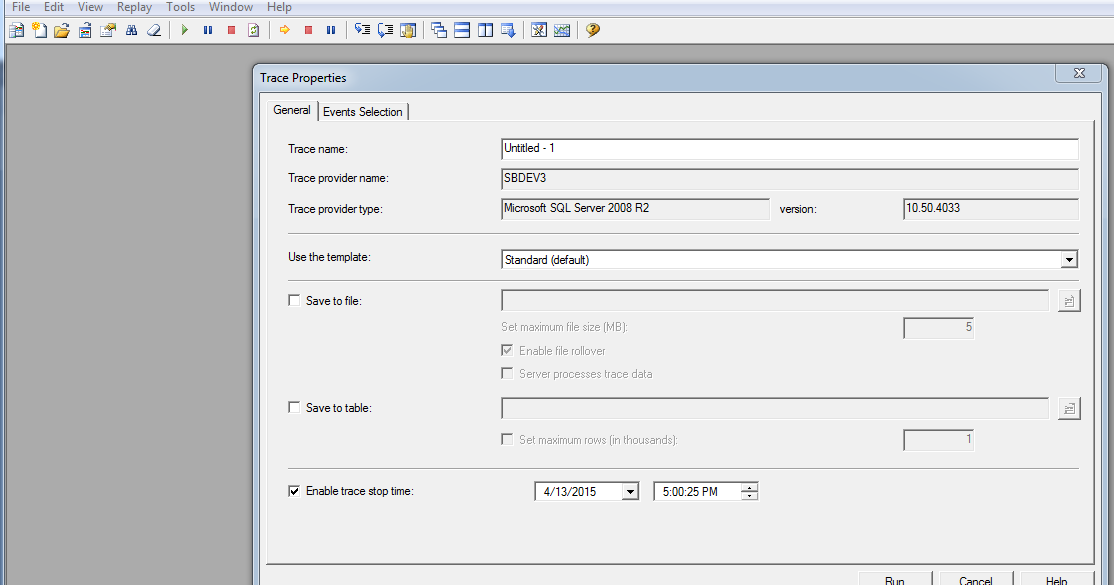The height and width of the screenshot is (585, 1114).
Task: Switch to the Events Selection tab
Action: click(x=363, y=111)
